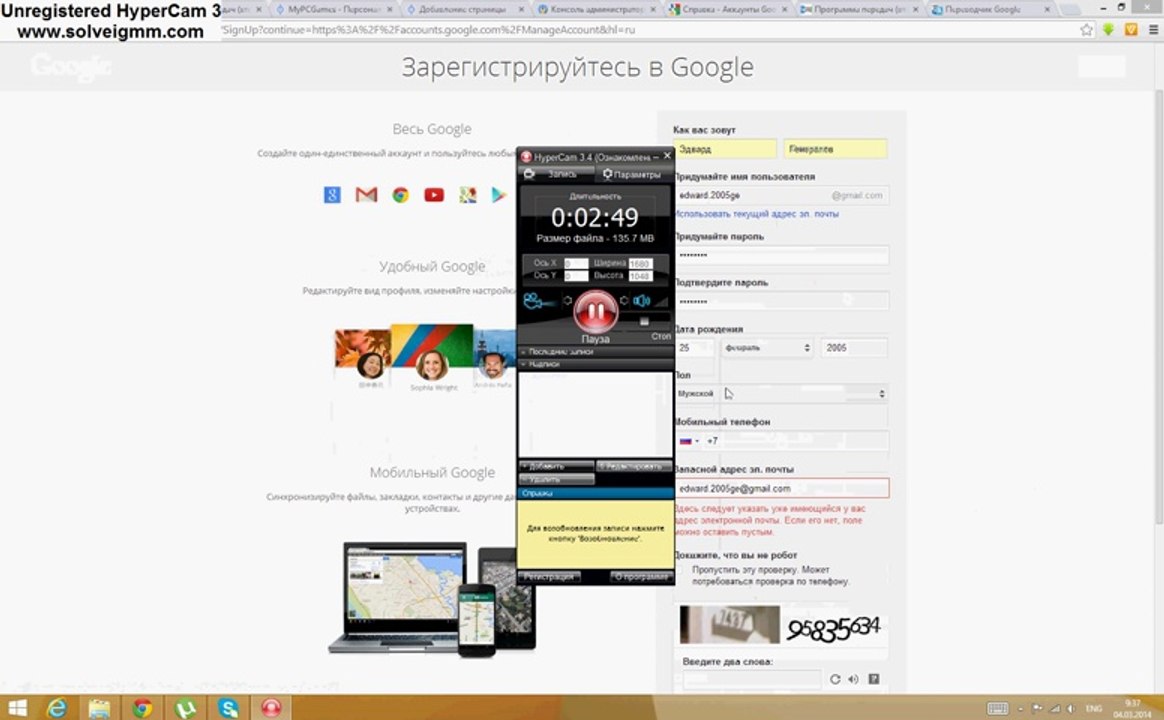Select the Справка header bar in HyperCam
The image size is (1164, 720).
click(x=595, y=493)
